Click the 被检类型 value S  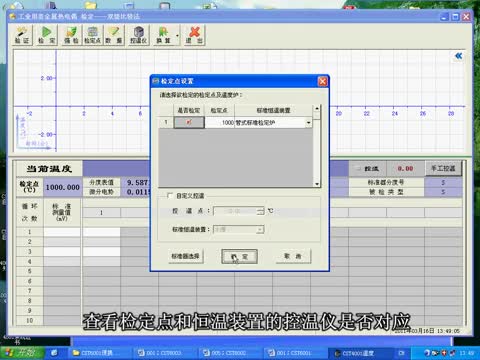tap(443, 192)
